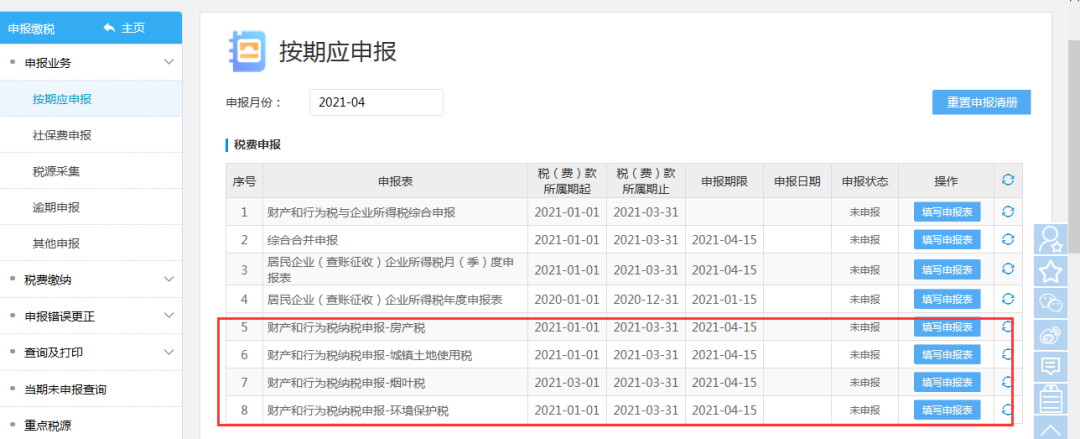The image size is (1080, 439).
Task: Click 财产和行为税纳税申报-环境保护税 text
Action: pyautogui.click(x=358, y=411)
